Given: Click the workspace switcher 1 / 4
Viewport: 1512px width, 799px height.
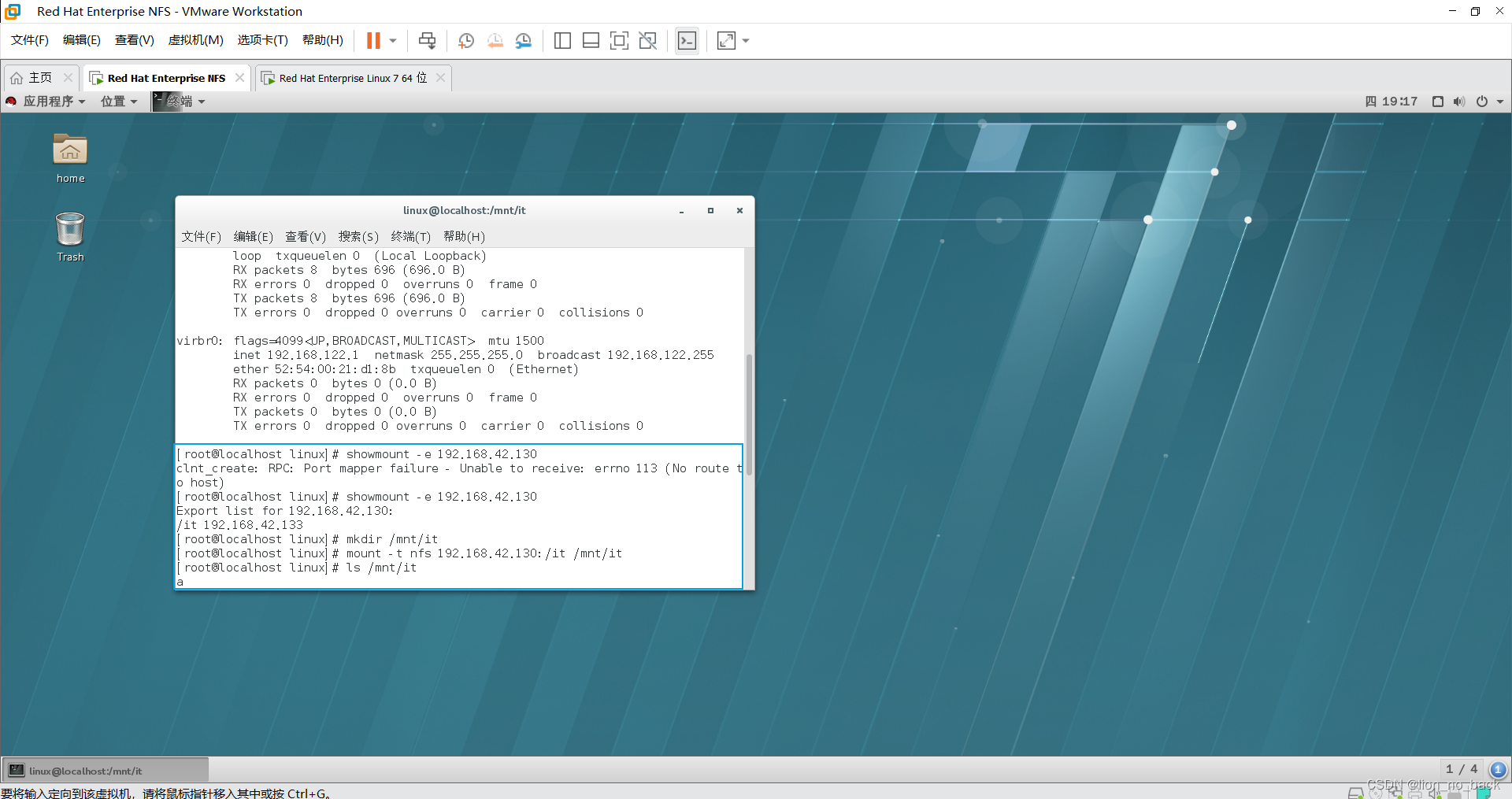Looking at the screenshot, I should point(1462,770).
